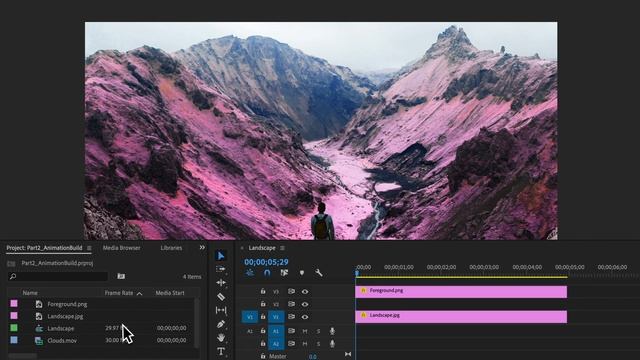Toggle lock on video track V1
The width and height of the screenshot is (640, 360).
click(263, 317)
